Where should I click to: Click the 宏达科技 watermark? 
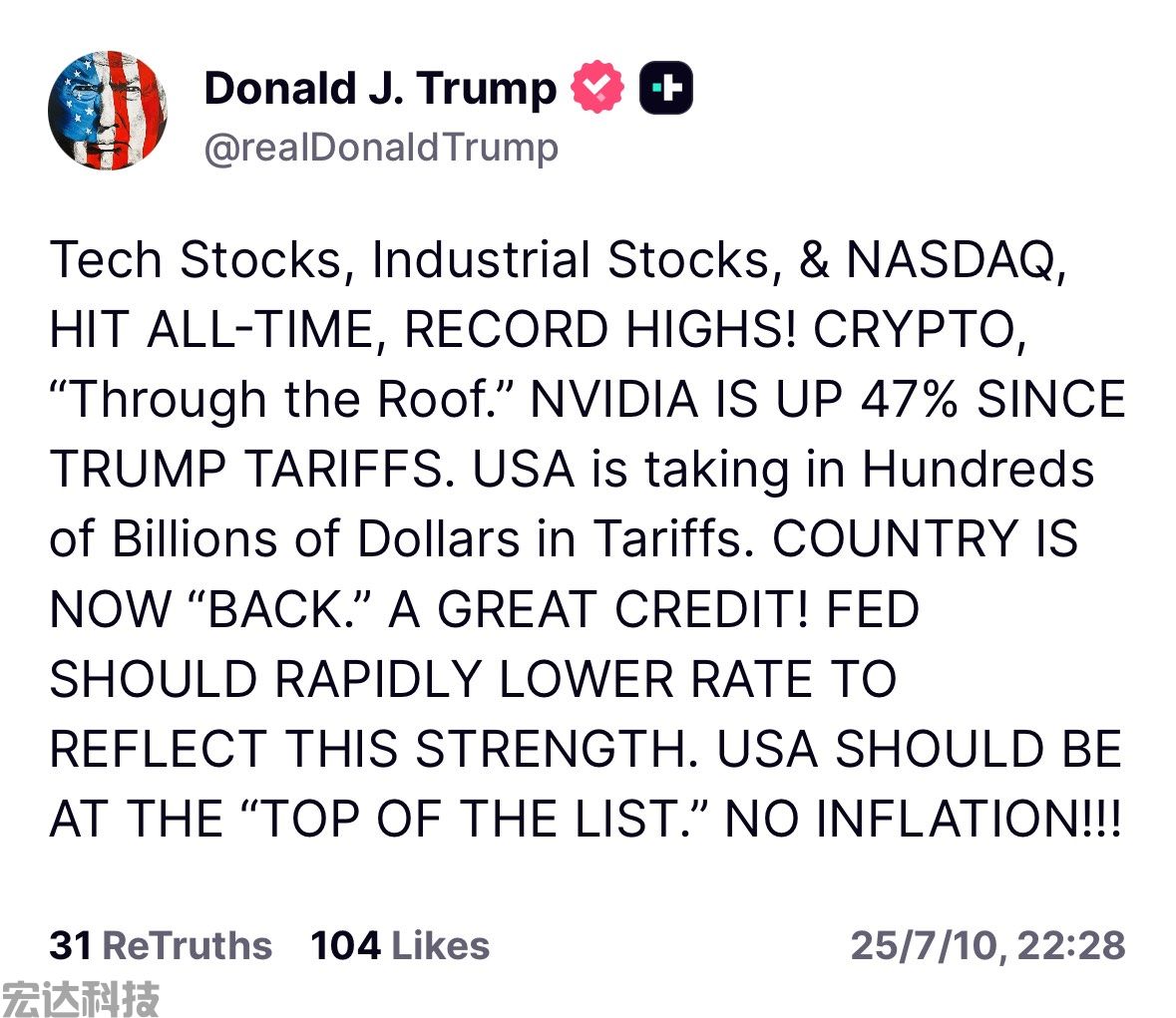coord(80,998)
